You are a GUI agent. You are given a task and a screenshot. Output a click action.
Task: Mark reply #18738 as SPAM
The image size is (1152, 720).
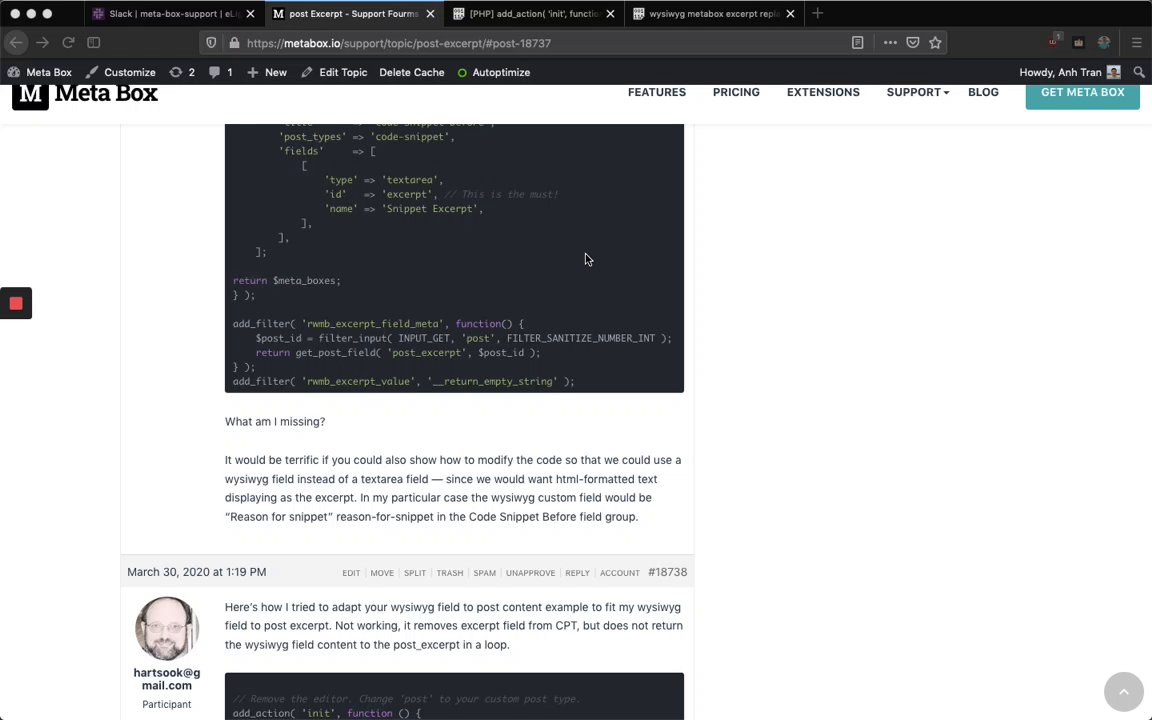[484, 573]
